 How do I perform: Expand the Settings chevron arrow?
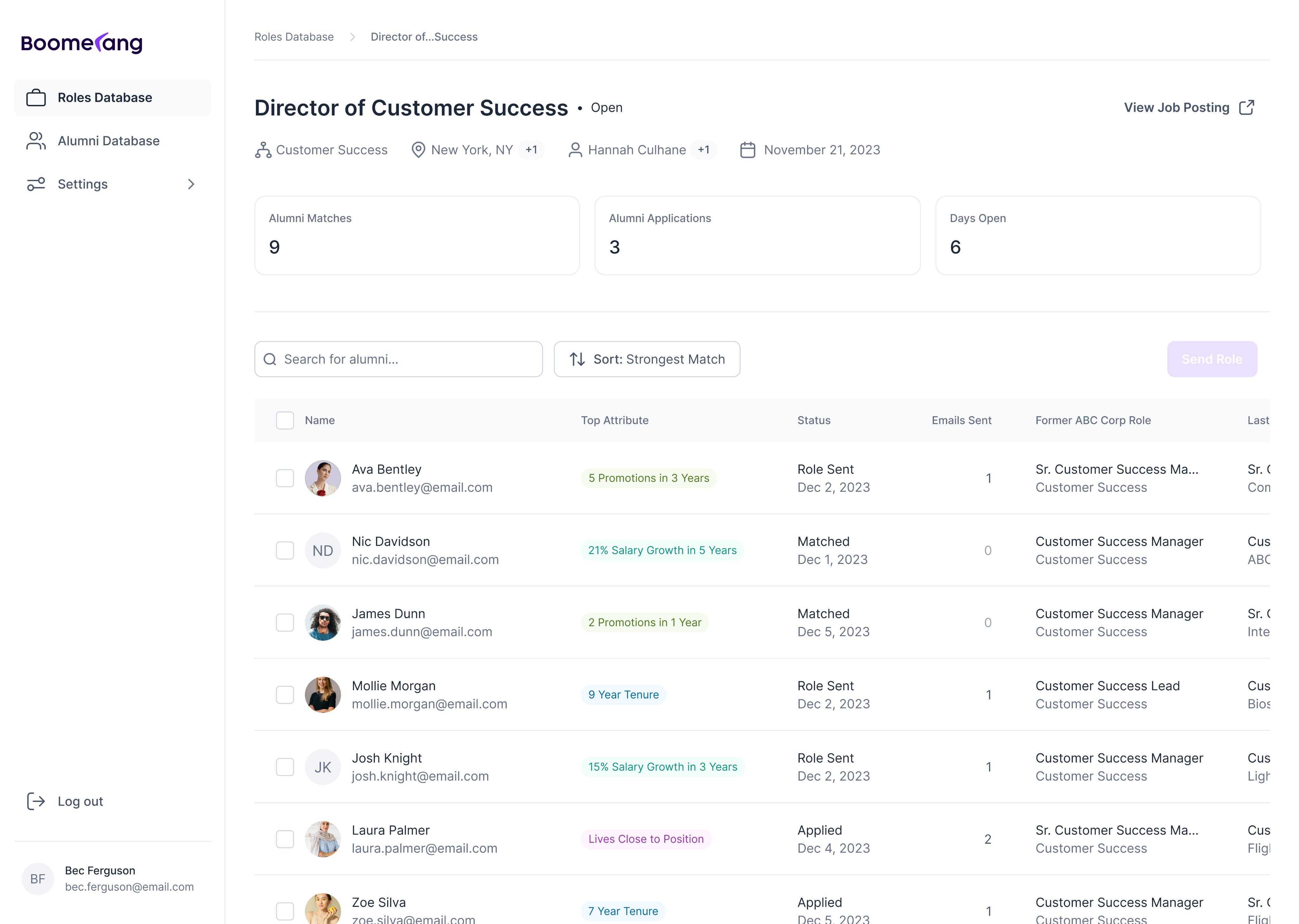(191, 184)
